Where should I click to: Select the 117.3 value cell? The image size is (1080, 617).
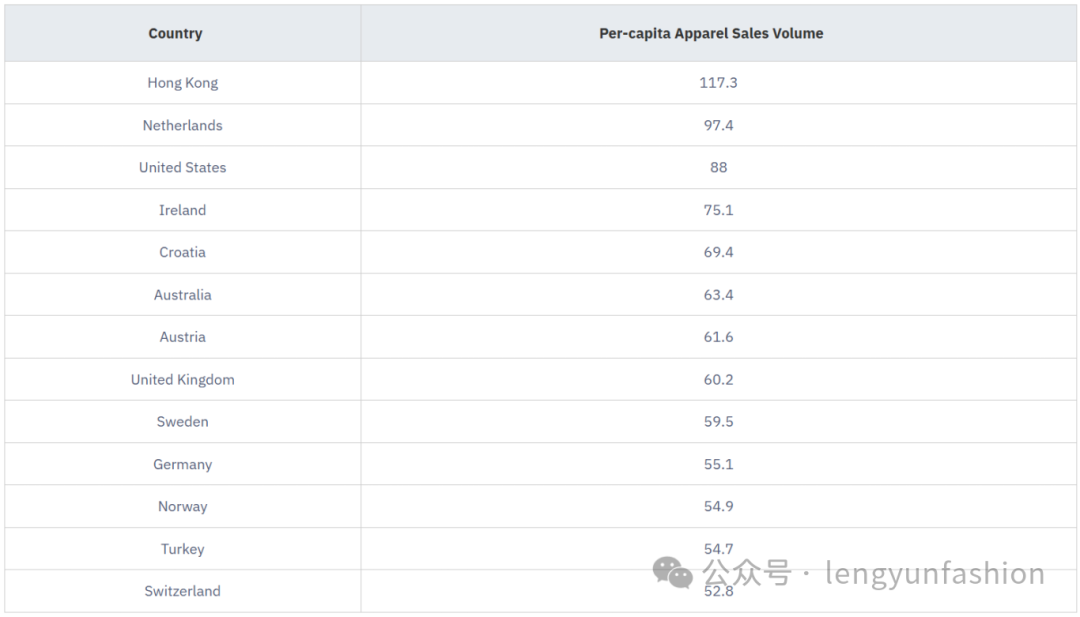[718, 83]
